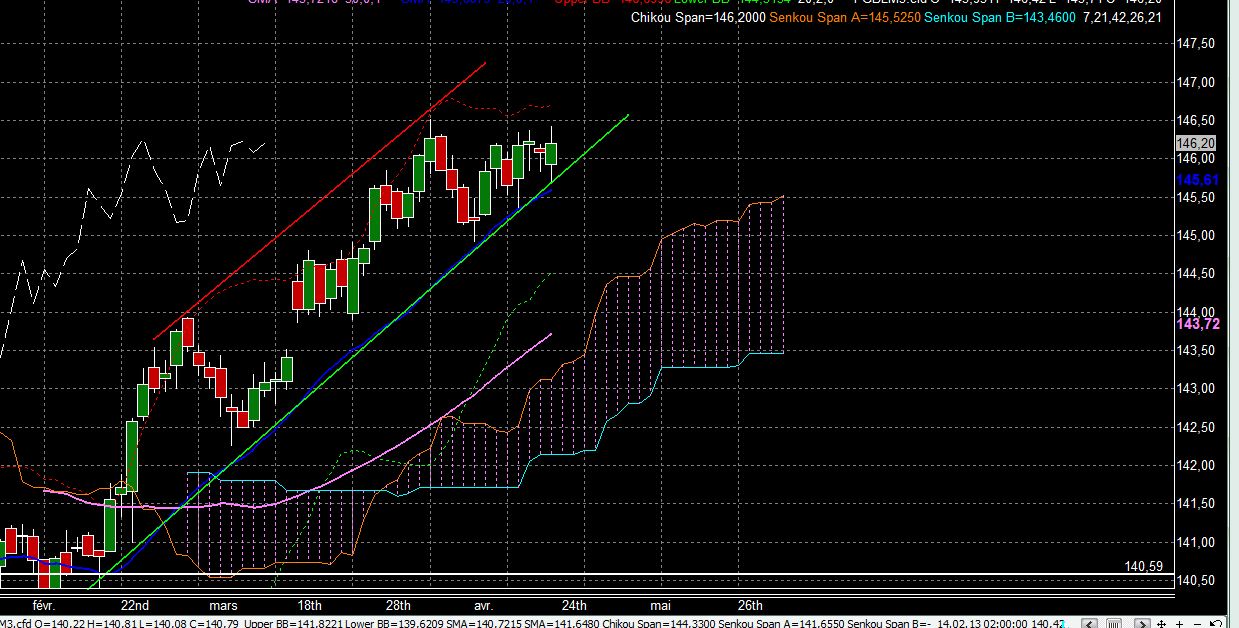Image resolution: width=1239 pixels, height=628 pixels.
Task: Click the 145,00 price axis label
Action: (x=1196, y=236)
